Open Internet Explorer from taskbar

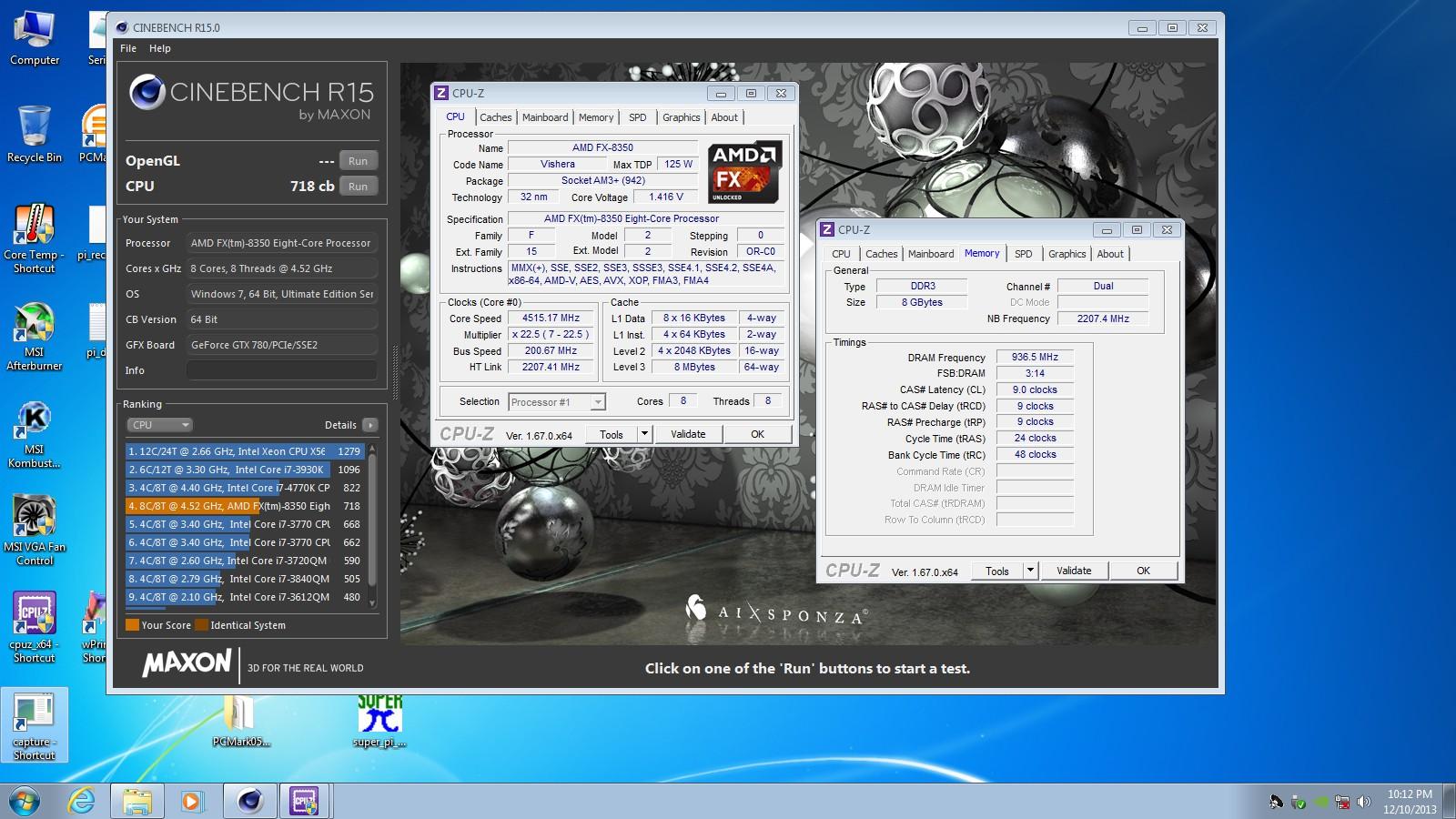pyautogui.click(x=82, y=801)
